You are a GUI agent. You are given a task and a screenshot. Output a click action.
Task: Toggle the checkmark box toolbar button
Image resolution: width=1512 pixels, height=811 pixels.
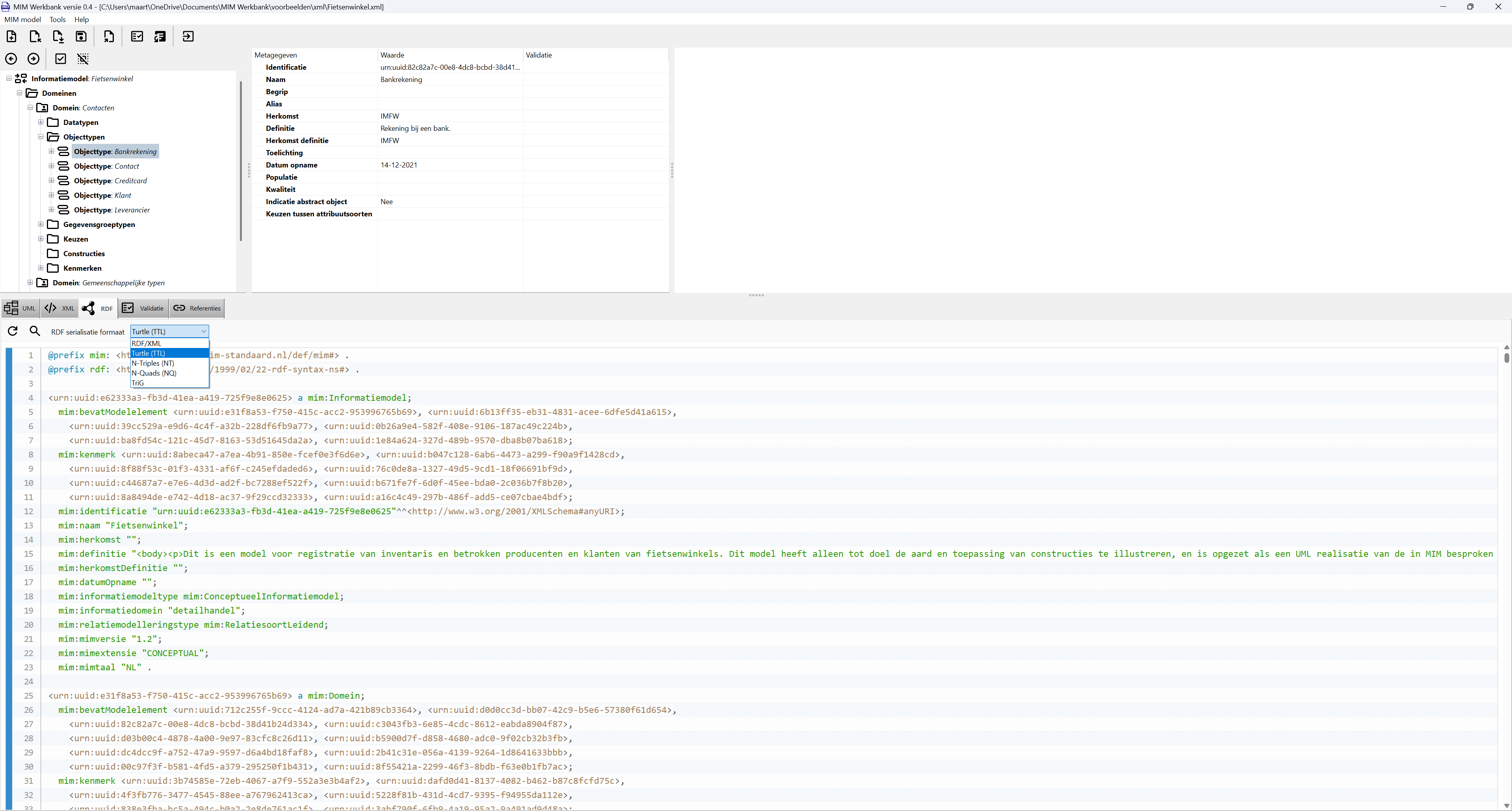[60, 59]
